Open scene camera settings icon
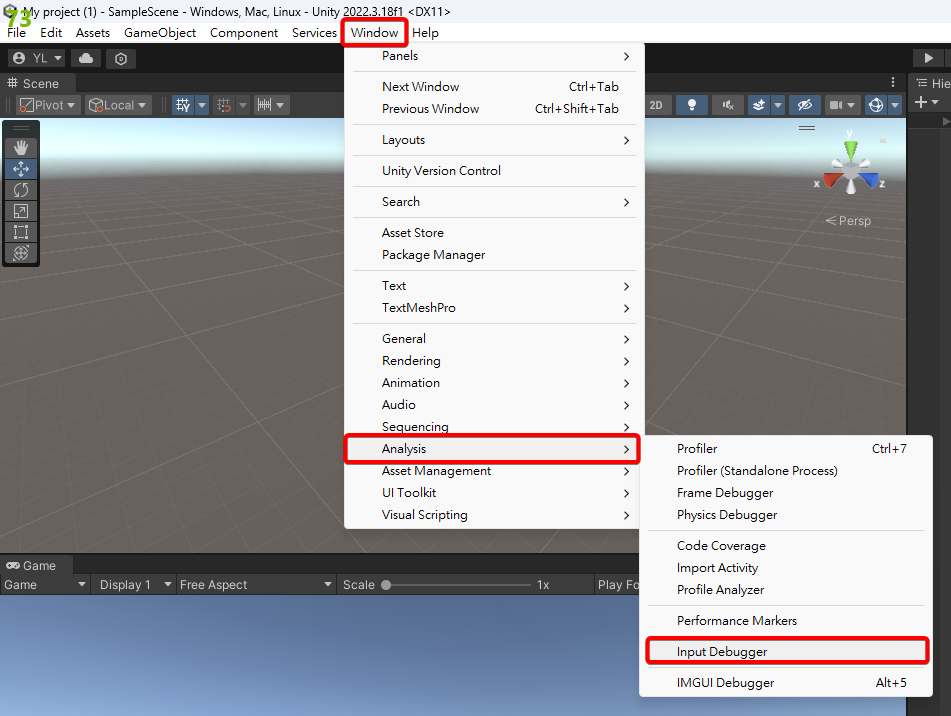951x716 pixels. [x=836, y=105]
